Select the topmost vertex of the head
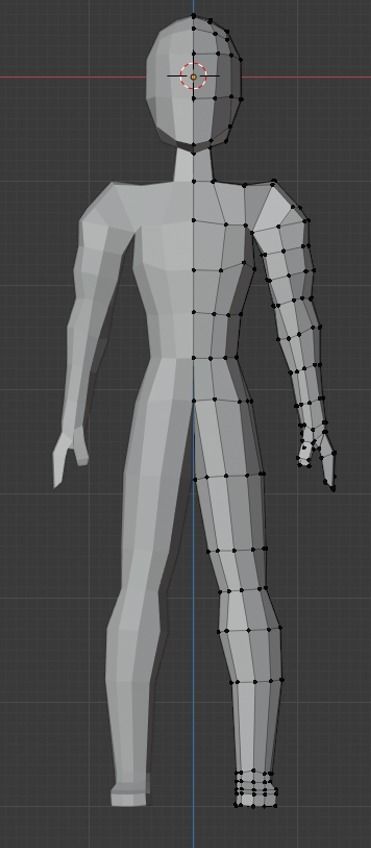Viewport: 371px width, 848px height. pos(194,16)
